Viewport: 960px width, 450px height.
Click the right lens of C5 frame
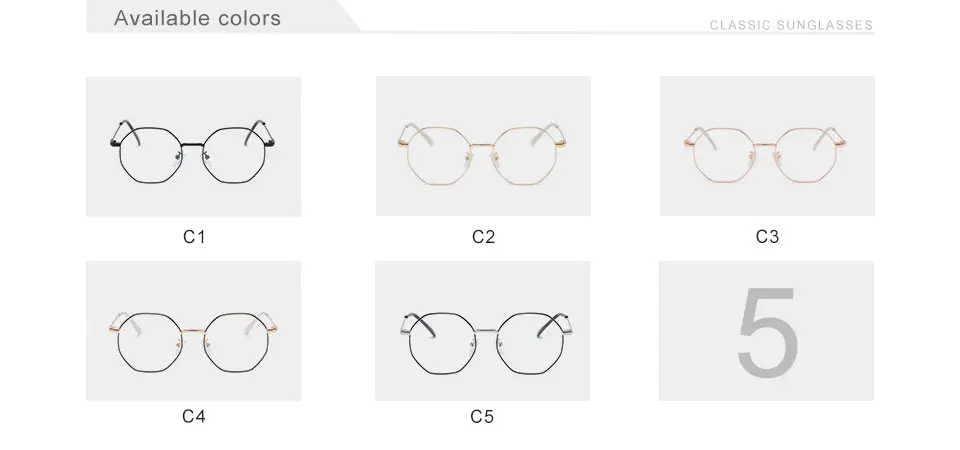(528, 343)
